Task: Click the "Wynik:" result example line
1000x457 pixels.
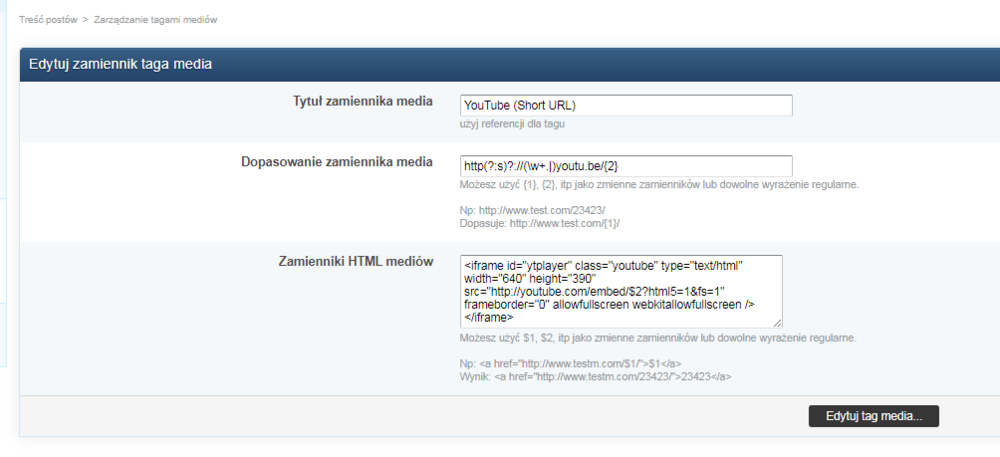Action: [x=596, y=376]
